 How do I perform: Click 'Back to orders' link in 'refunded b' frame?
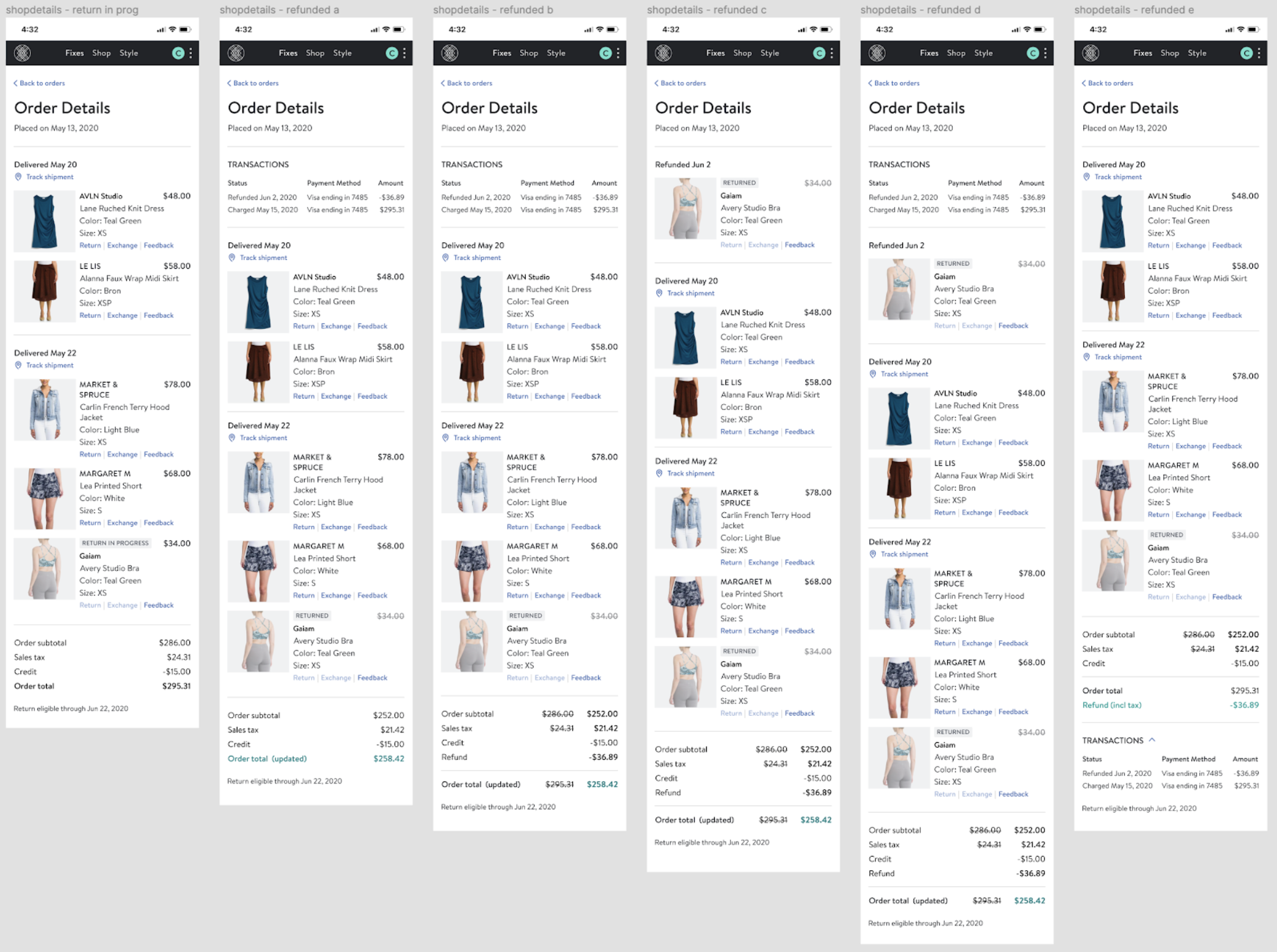pos(469,83)
